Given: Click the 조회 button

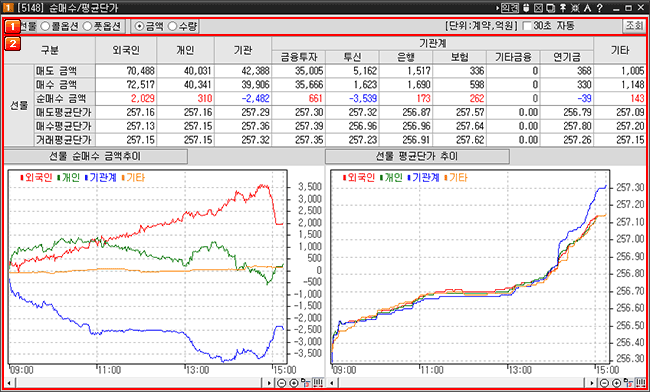Looking at the screenshot, I should click(634, 26).
